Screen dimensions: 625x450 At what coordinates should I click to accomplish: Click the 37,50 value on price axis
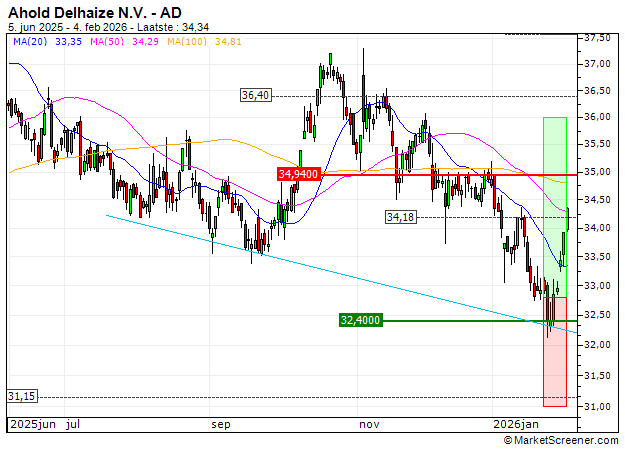click(x=598, y=38)
